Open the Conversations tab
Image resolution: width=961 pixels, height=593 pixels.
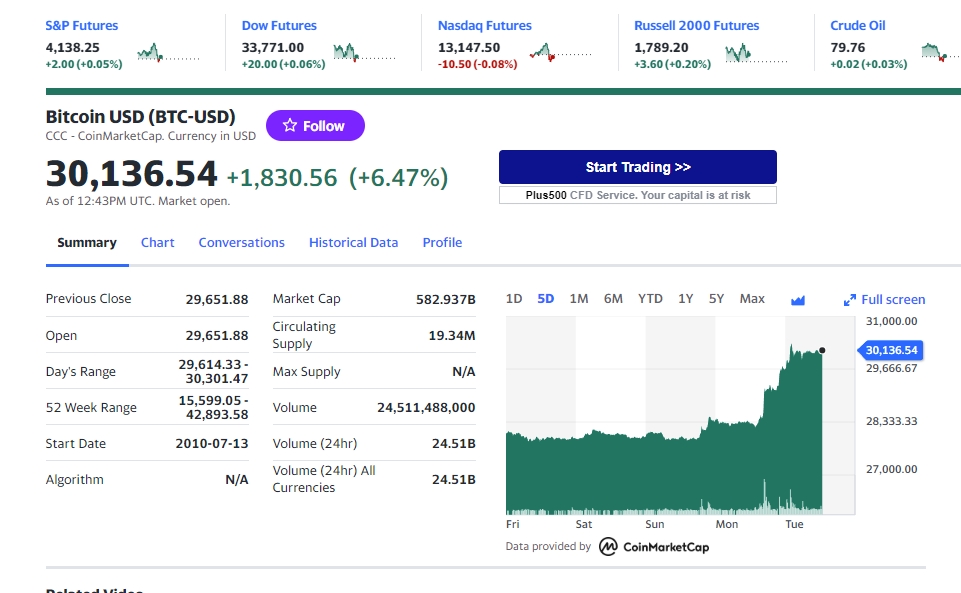pyautogui.click(x=241, y=243)
